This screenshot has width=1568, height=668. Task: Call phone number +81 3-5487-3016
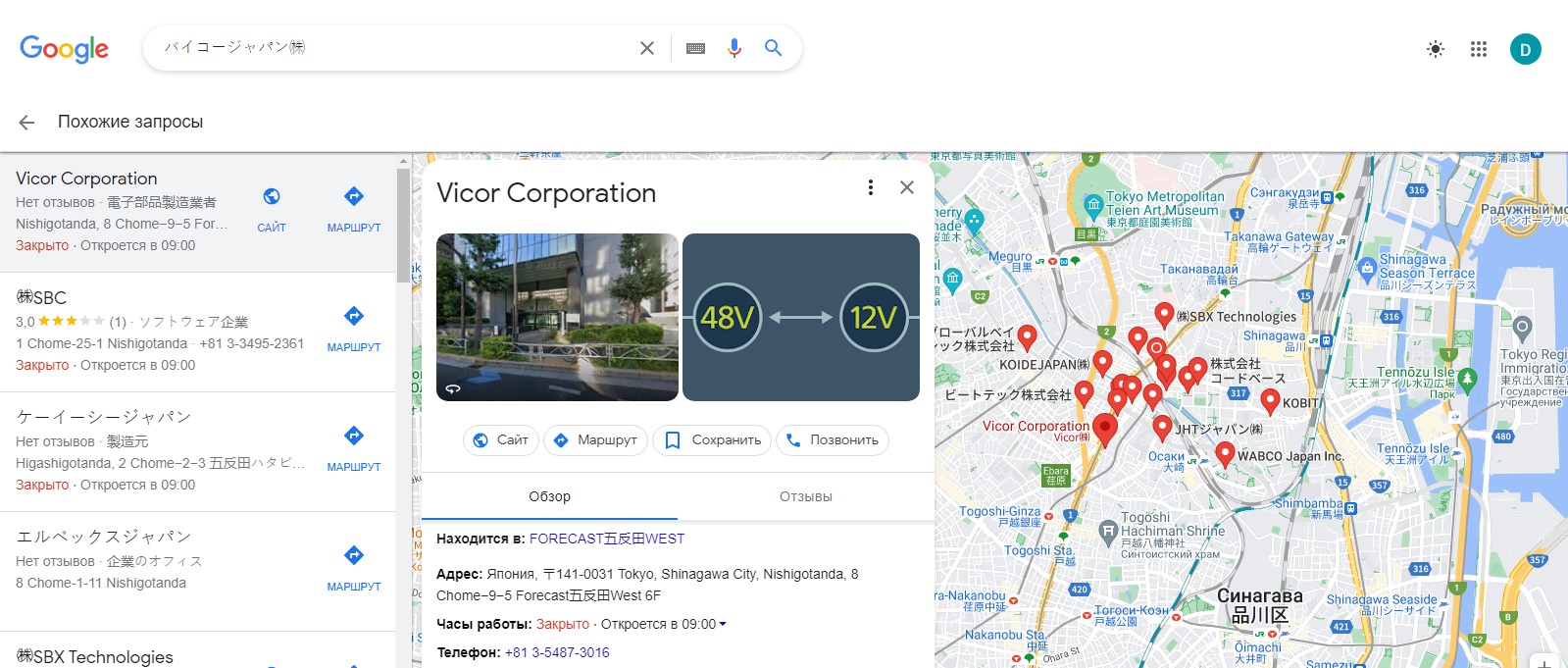coord(557,652)
